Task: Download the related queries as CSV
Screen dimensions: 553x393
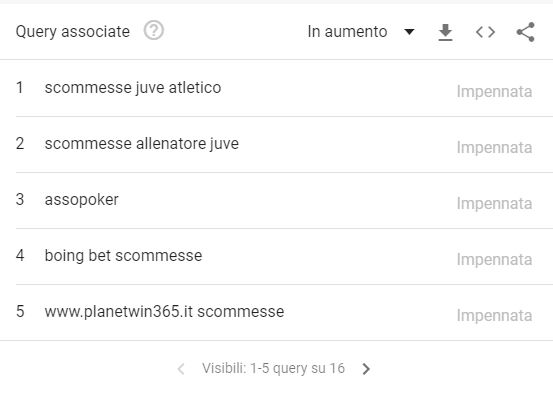Action: 445,32
